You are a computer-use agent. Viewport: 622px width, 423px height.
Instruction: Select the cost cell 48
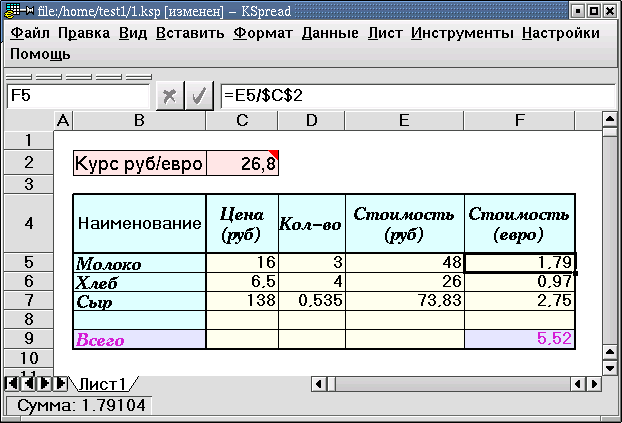[405, 263]
